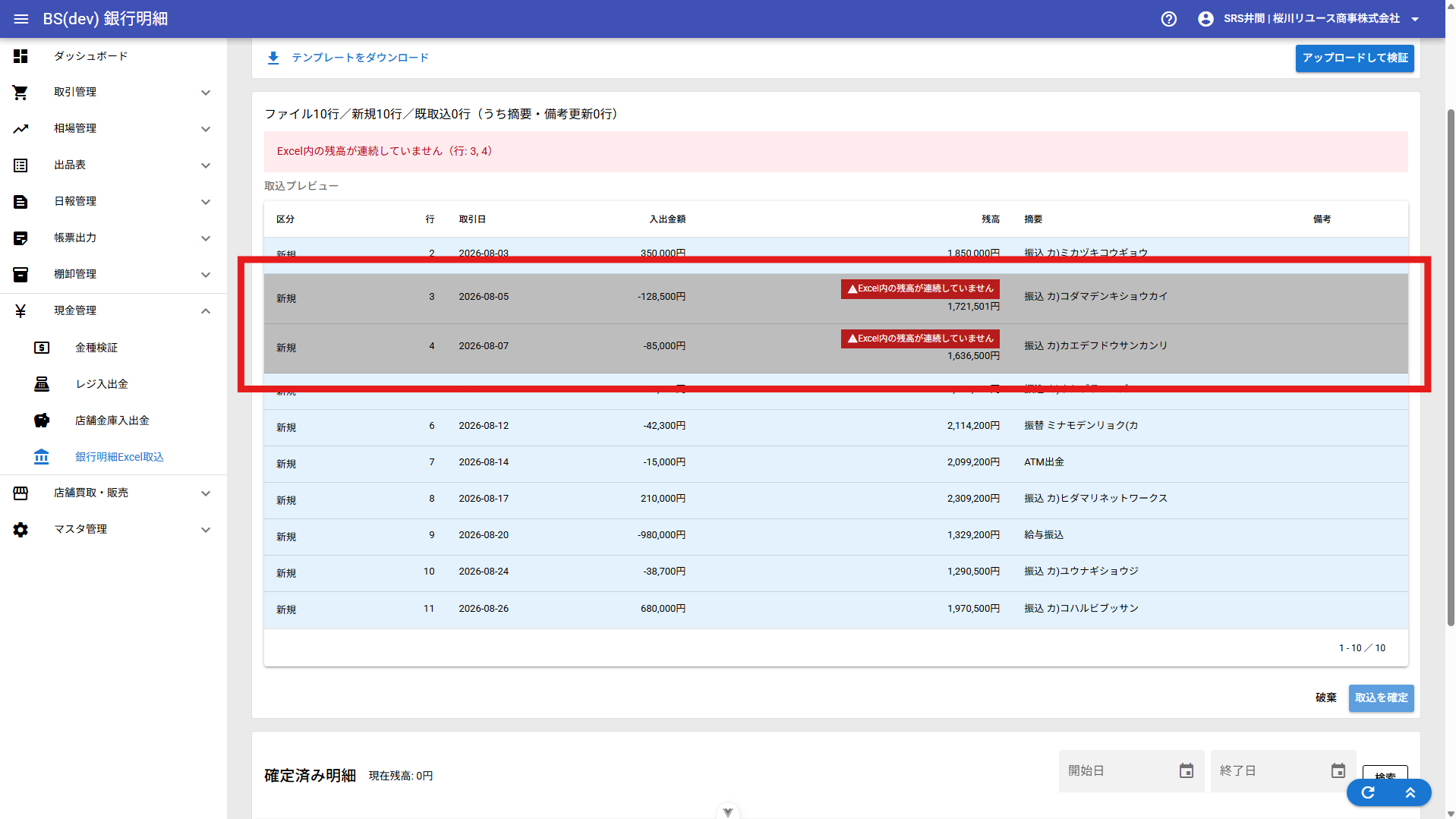Viewport: 1456px width, 819px height.
Task: Open the 開始日 calendar picker icon
Action: (x=1187, y=771)
